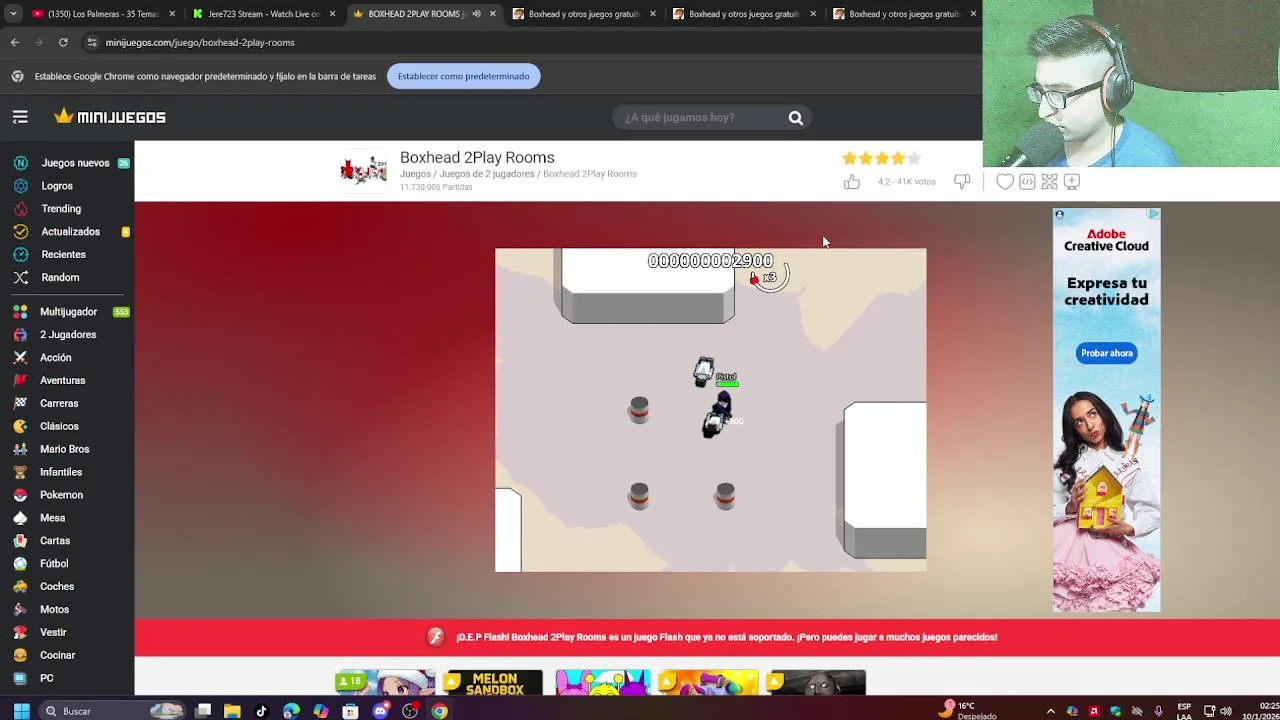
Task: Close the Jere723 Stream tab
Action: click(x=332, y=14)
